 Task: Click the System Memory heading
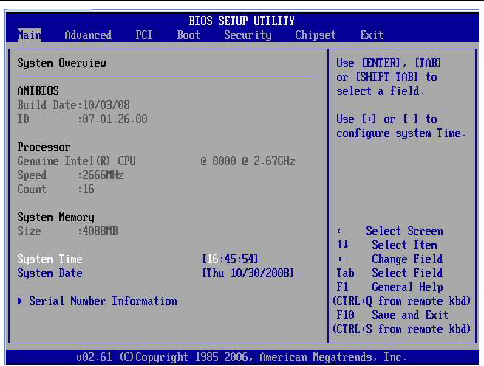tap(56, 217)
